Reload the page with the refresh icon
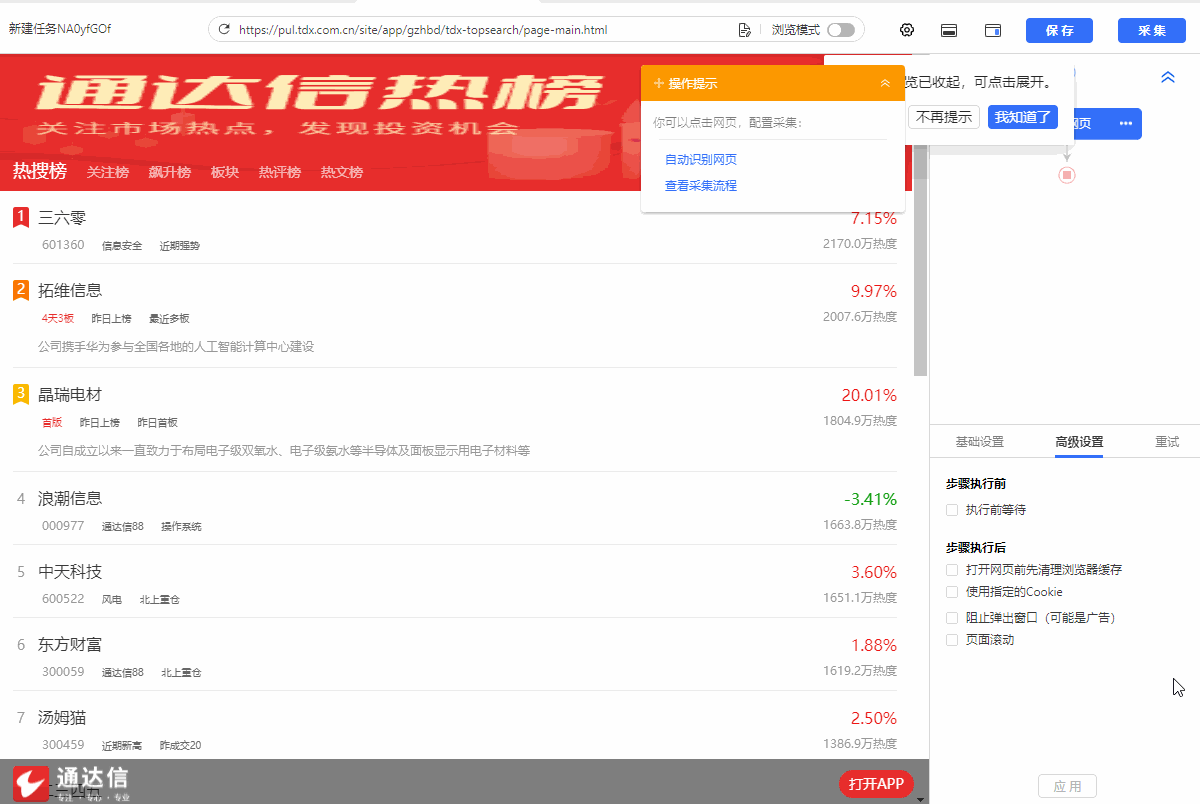 224,30
